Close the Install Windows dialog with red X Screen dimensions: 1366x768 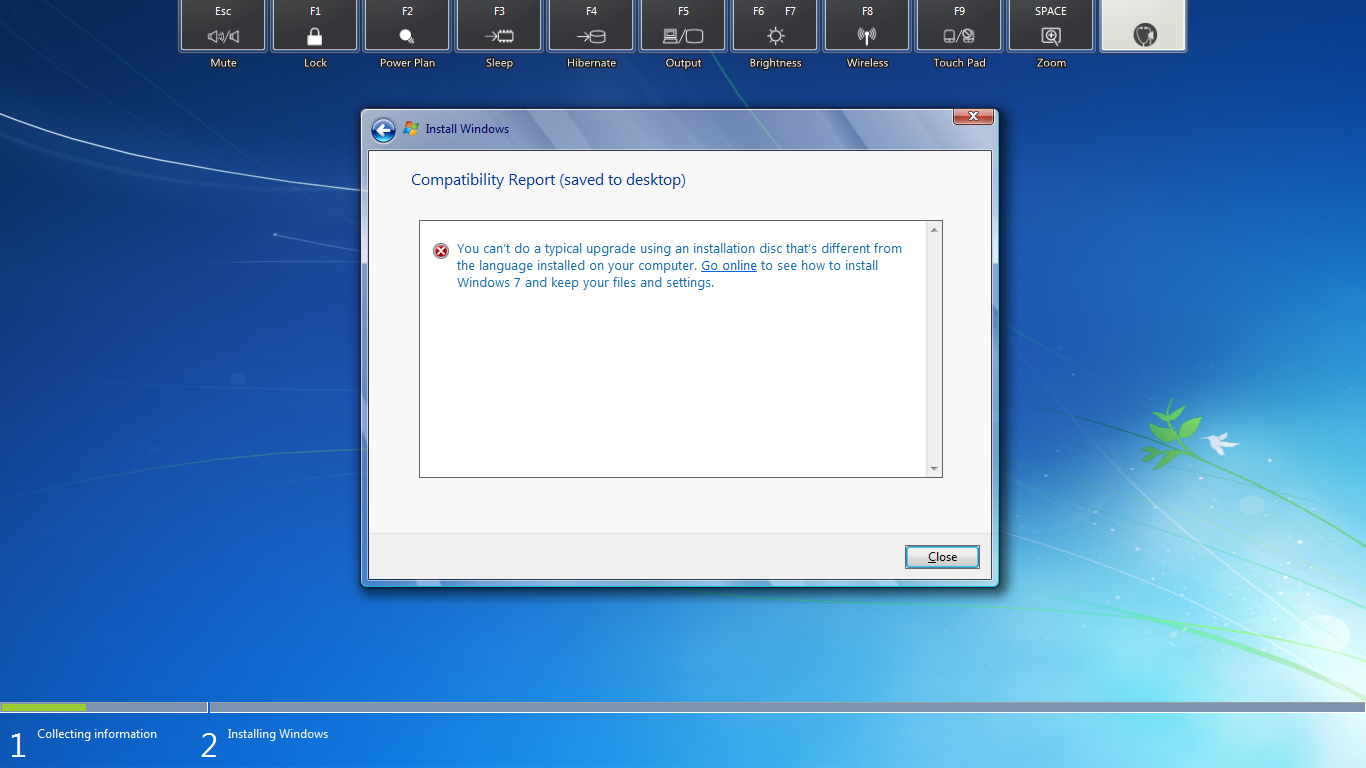click(x=973, y=117)
